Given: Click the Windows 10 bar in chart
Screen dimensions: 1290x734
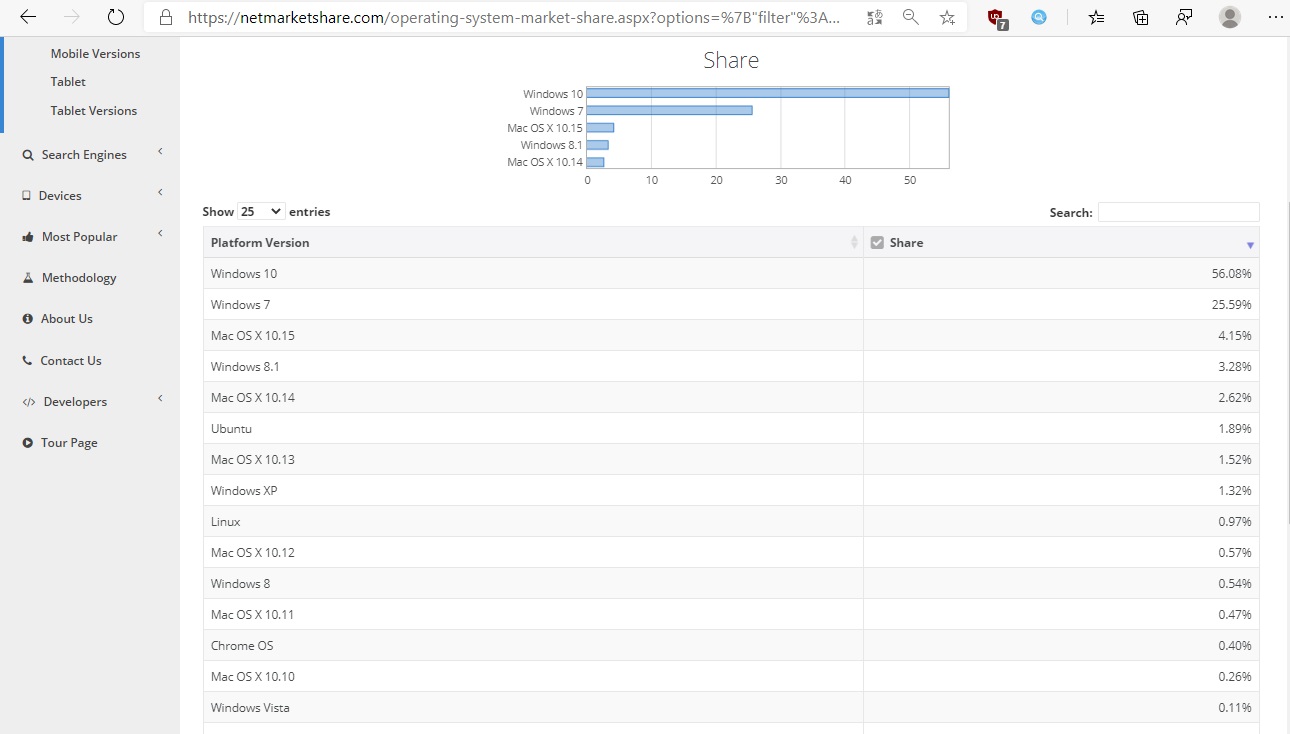Looking at the screenshot, I should click(767, 93).
